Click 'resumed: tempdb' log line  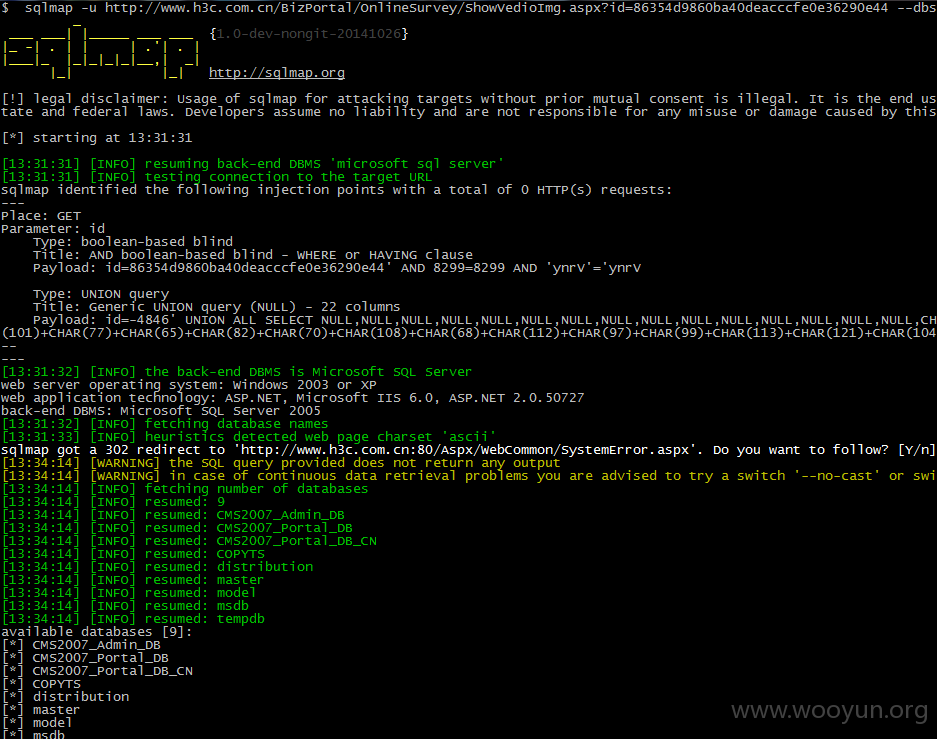tap(133, 619)
